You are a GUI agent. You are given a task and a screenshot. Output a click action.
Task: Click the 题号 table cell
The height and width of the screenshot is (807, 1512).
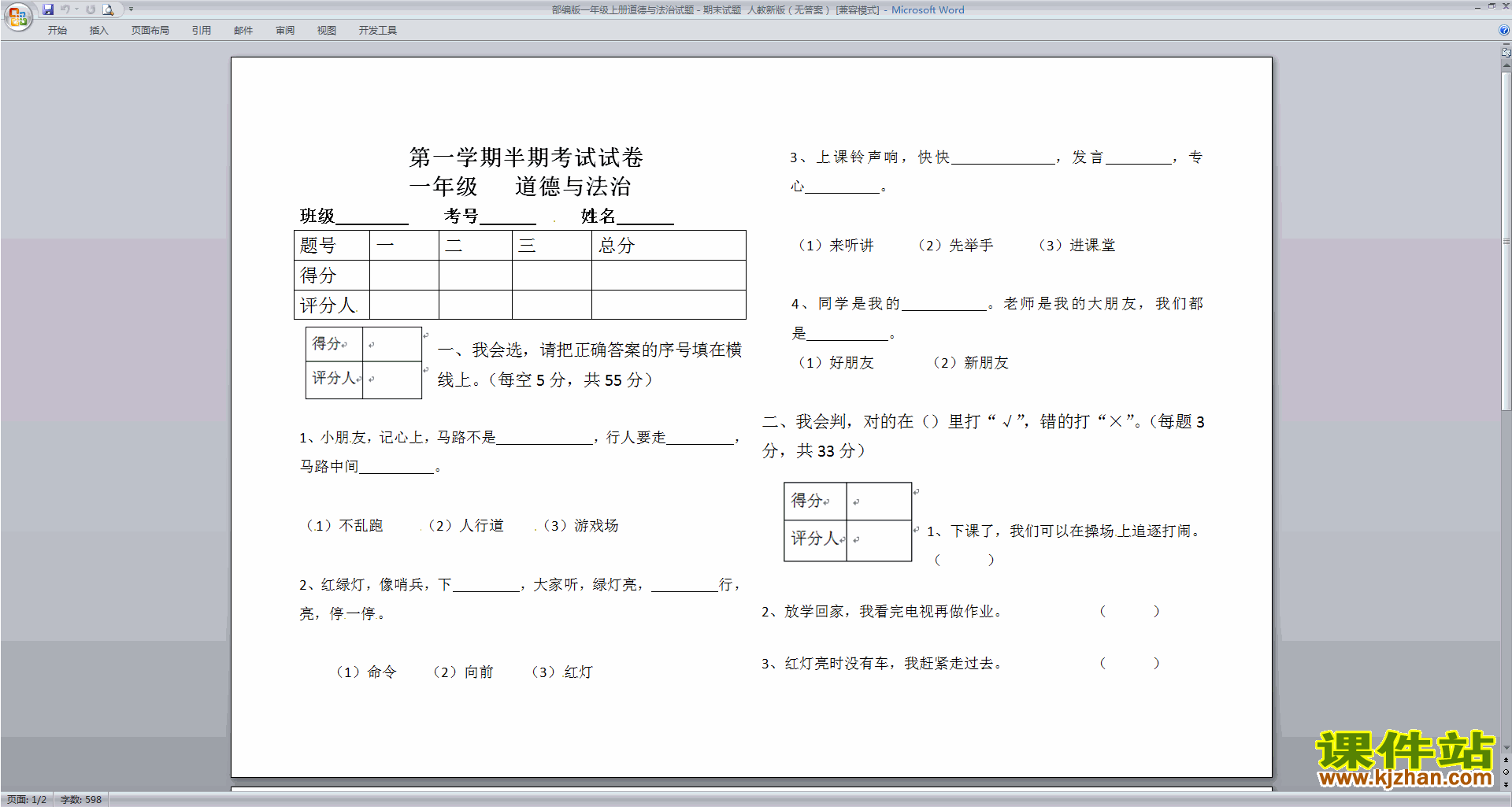[332, 246]
